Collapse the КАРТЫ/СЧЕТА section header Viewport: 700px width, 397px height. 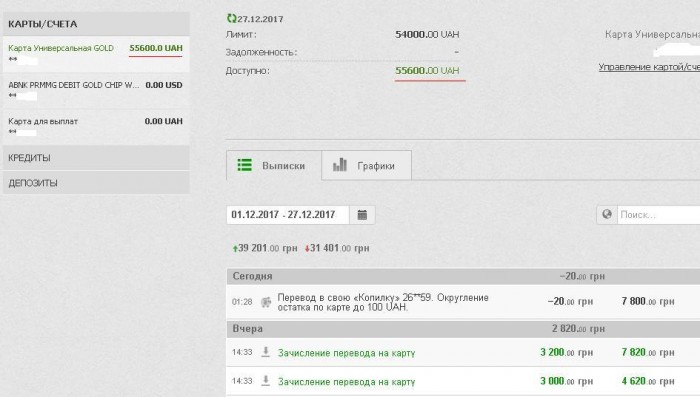click(x=96, y=24)
